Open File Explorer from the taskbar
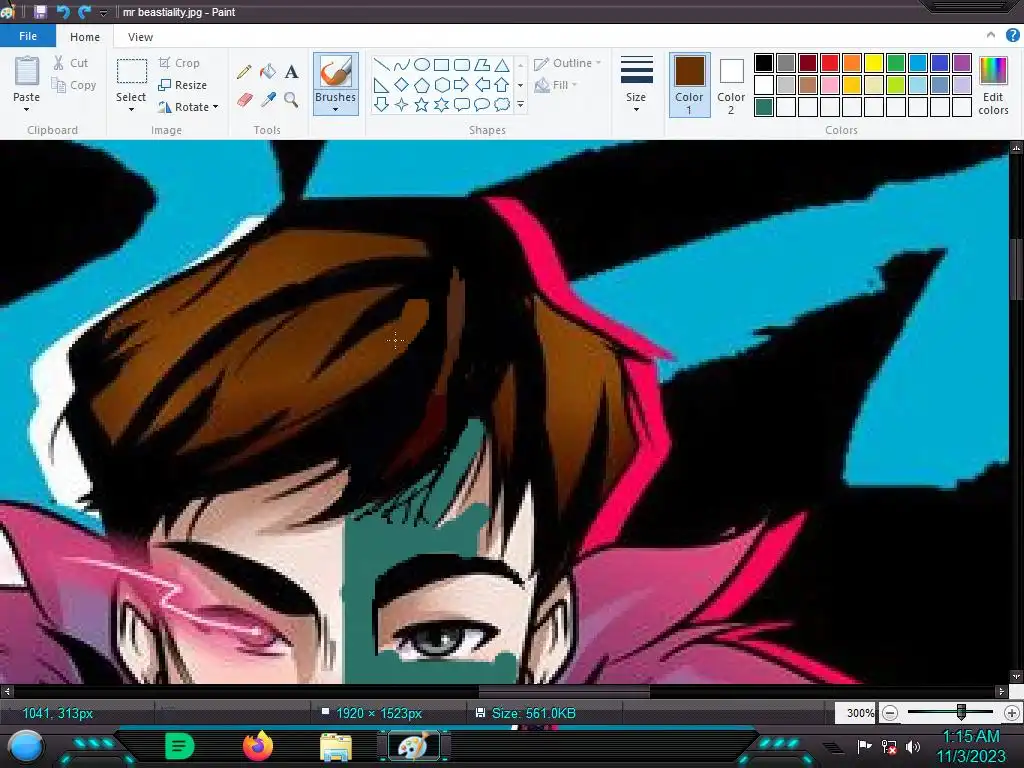1024x768 pixels. pos(336,746)
